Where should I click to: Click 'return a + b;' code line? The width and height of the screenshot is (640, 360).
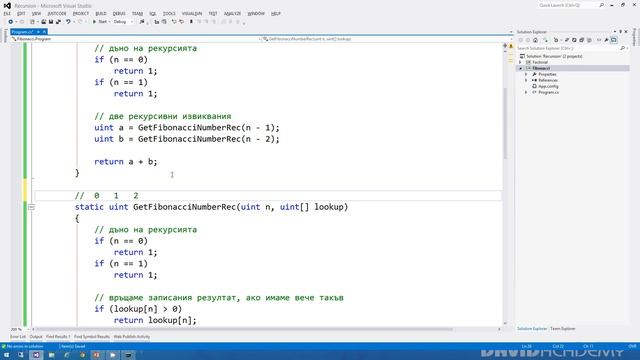tap(126, 162)
